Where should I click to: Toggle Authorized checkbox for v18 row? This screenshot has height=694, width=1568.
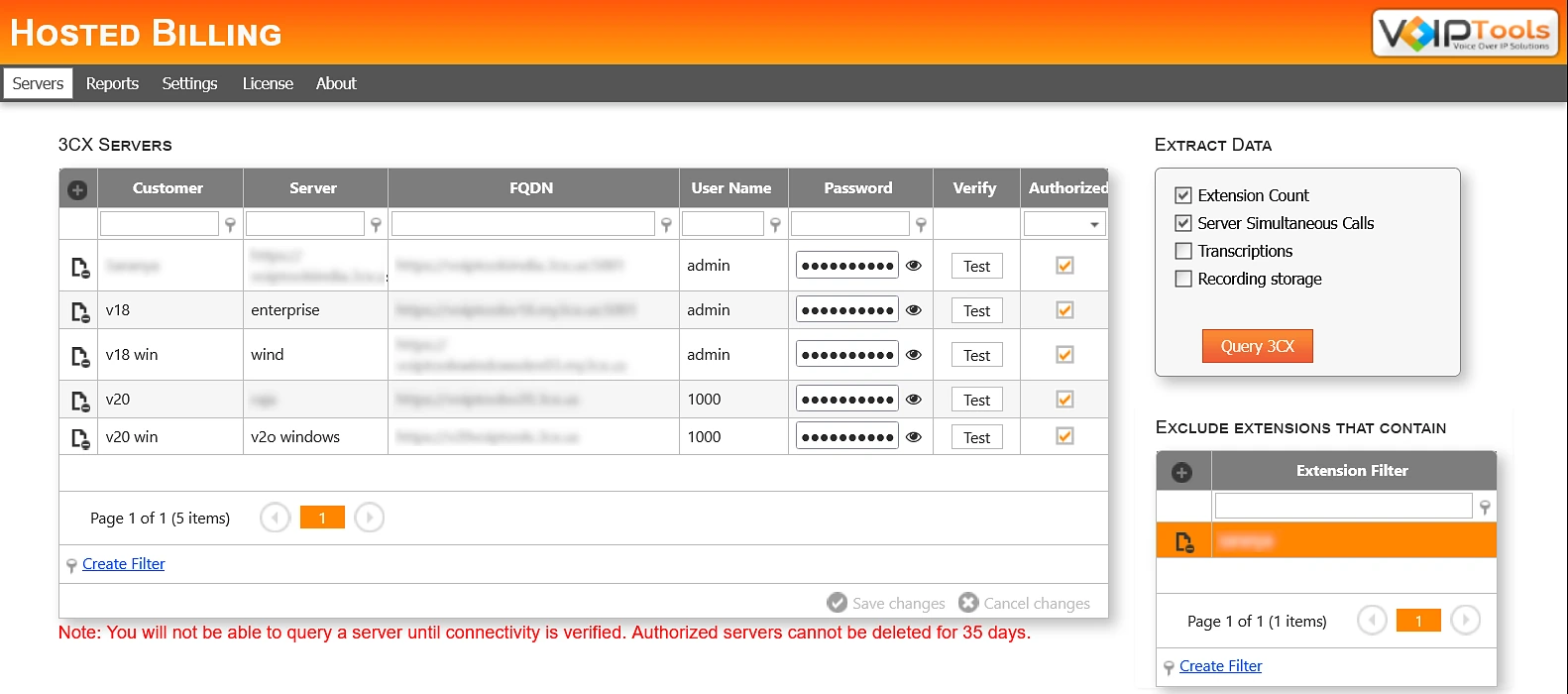[x=1064, y=310]
